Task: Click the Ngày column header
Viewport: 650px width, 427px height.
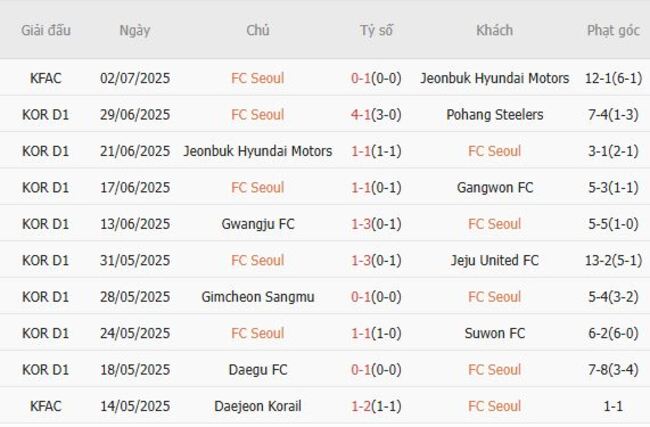Action: click(135, 30)
